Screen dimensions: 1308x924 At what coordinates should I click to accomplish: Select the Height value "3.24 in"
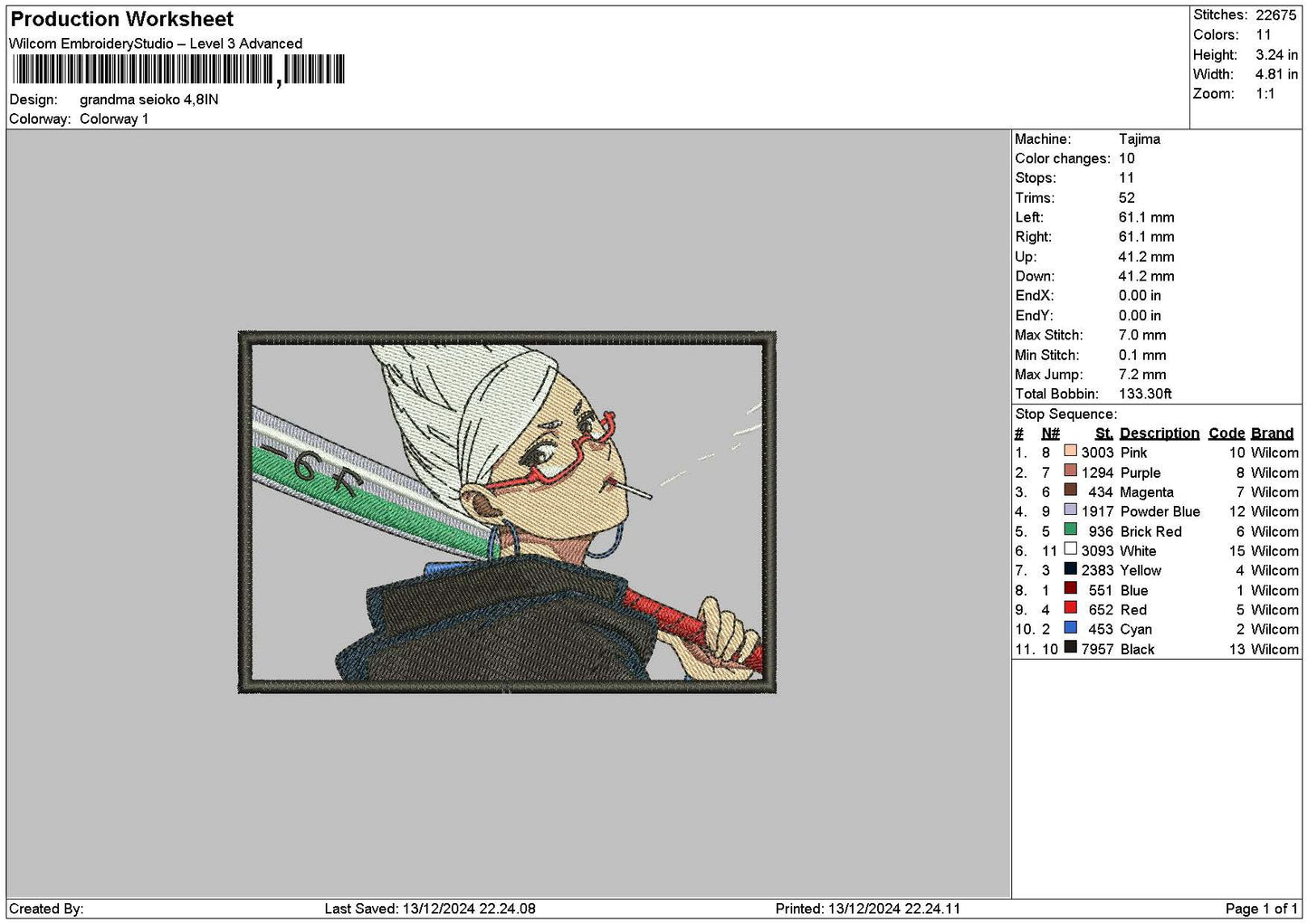1276,54
